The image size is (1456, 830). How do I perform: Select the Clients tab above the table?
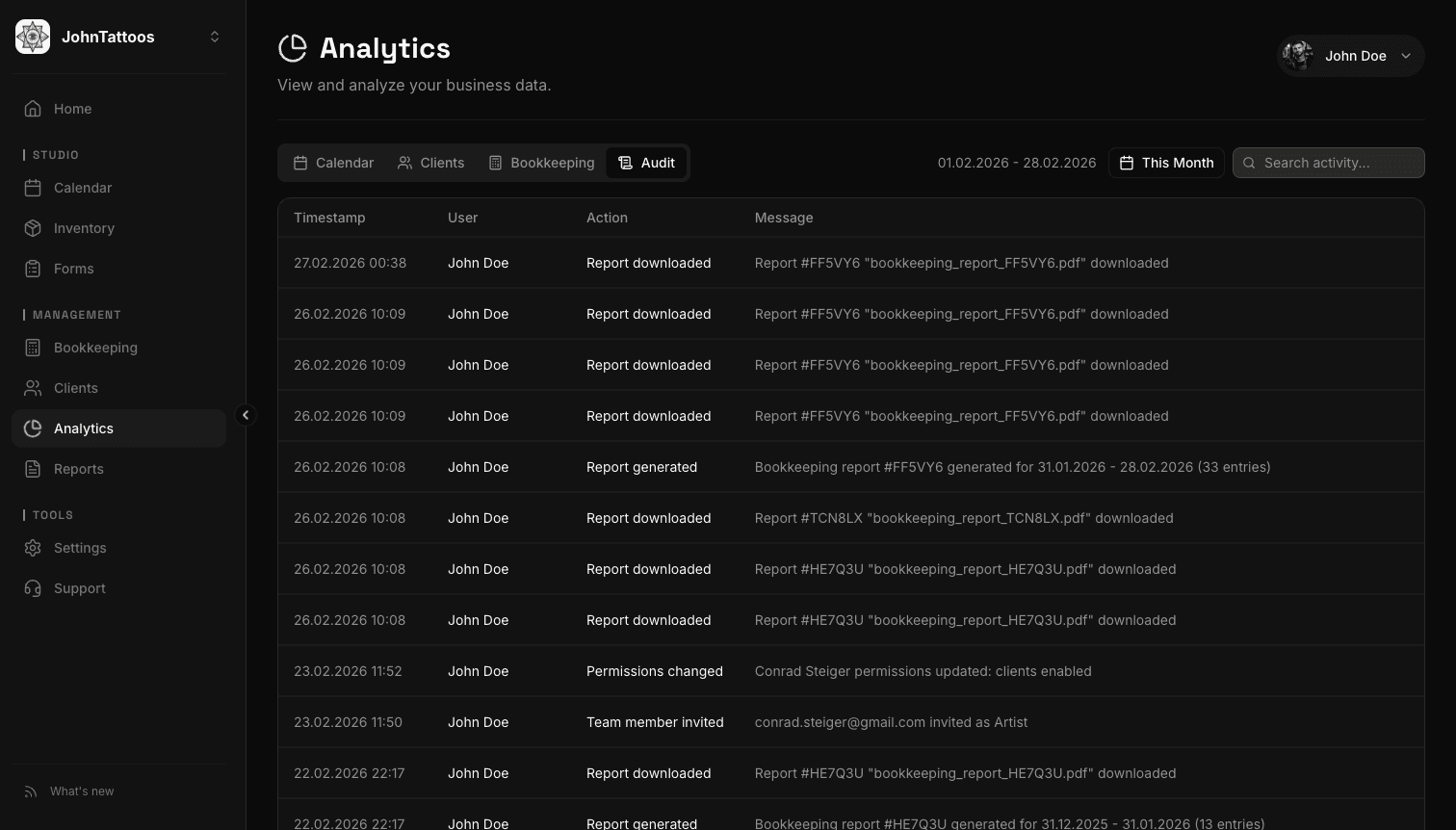pos(430,163)
